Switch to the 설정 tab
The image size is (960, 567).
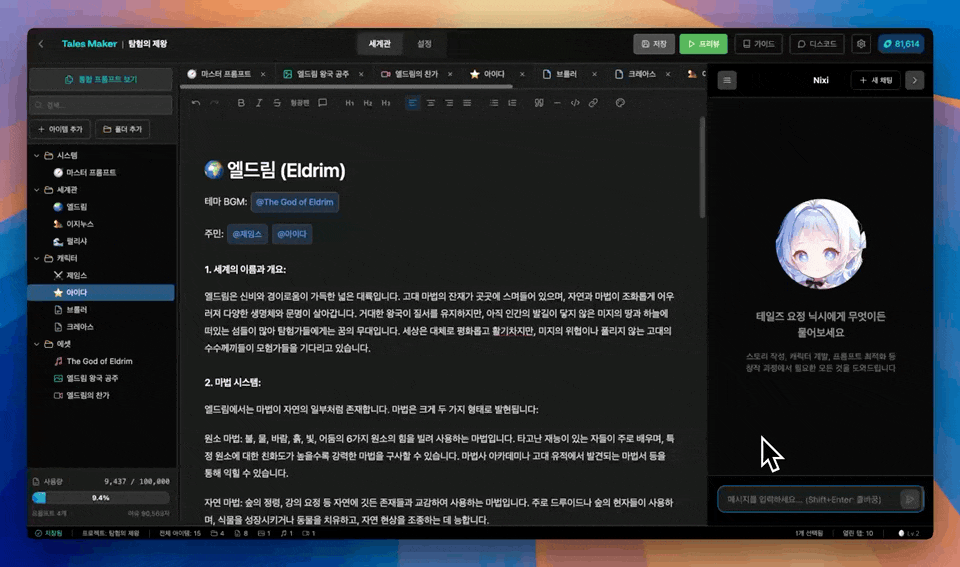(x=424, y=44)
